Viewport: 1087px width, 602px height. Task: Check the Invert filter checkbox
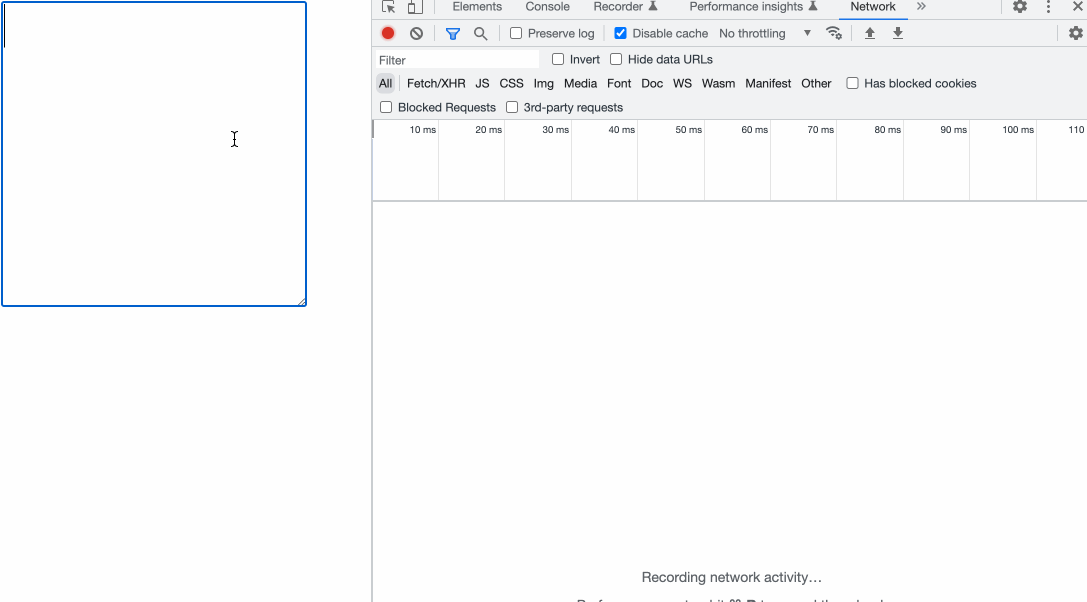557,59
